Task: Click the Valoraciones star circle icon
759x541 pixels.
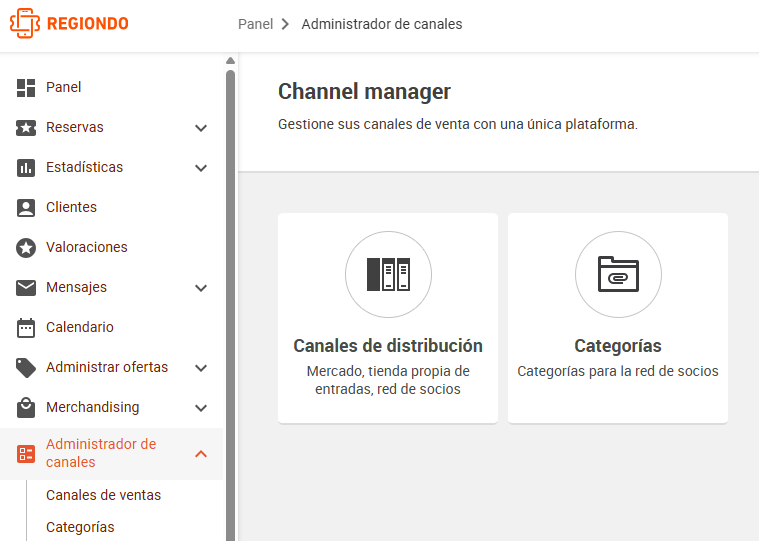Action: pos(26,248)
